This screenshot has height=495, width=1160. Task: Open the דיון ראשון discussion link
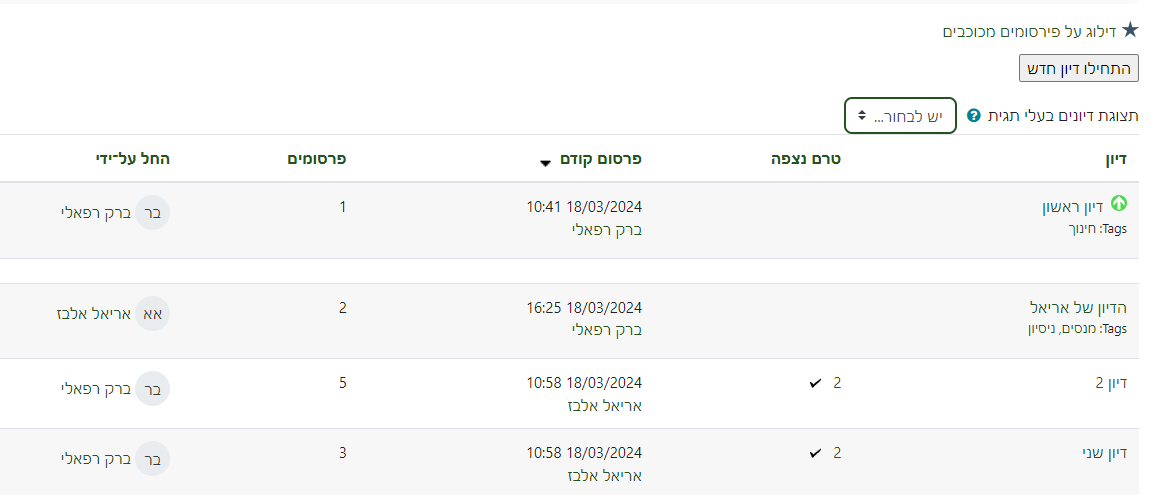(1072, 207)
